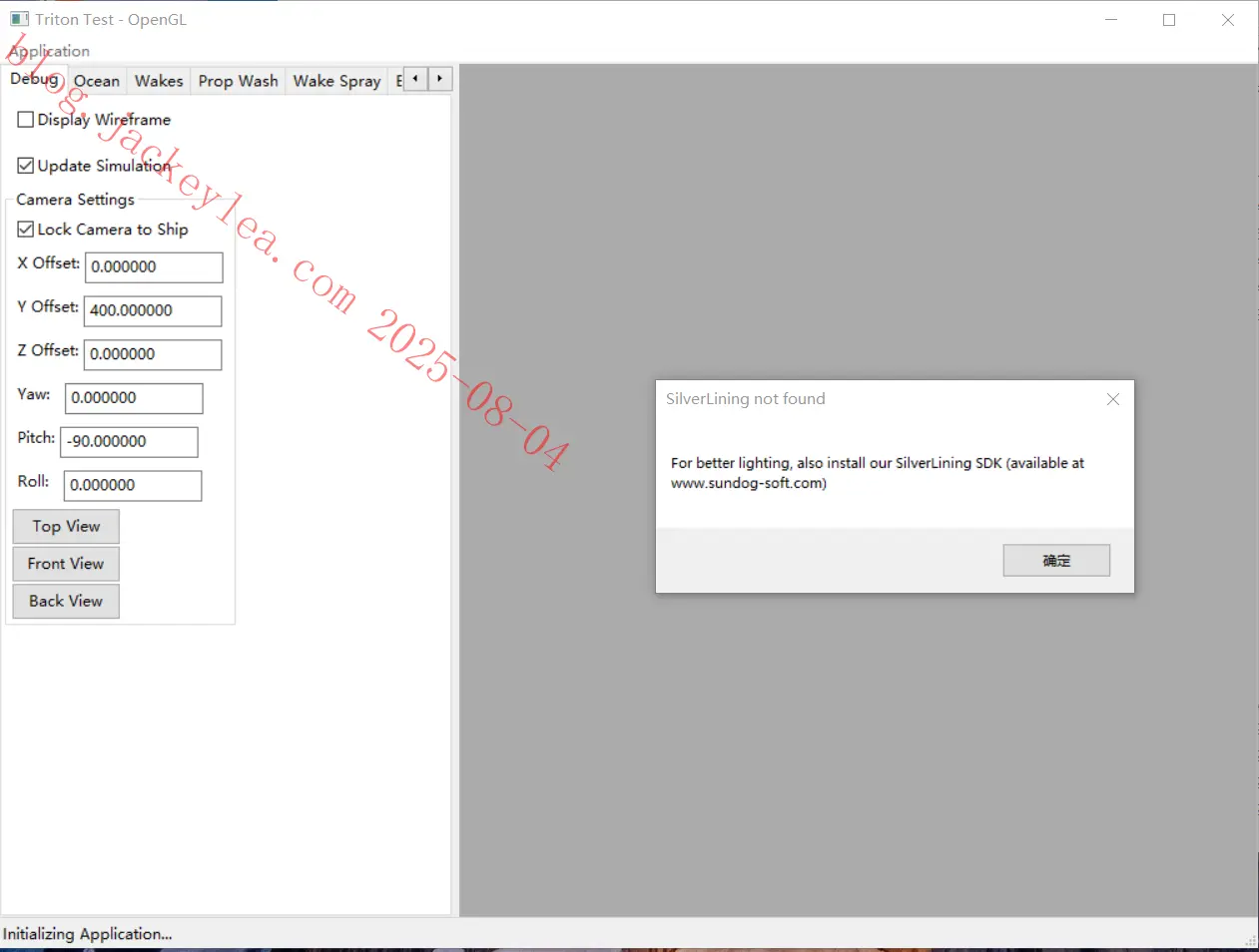Click the Triton Test app icon in title bar
The height and width of the screenshot is (952, 1259).
point(19,19)
